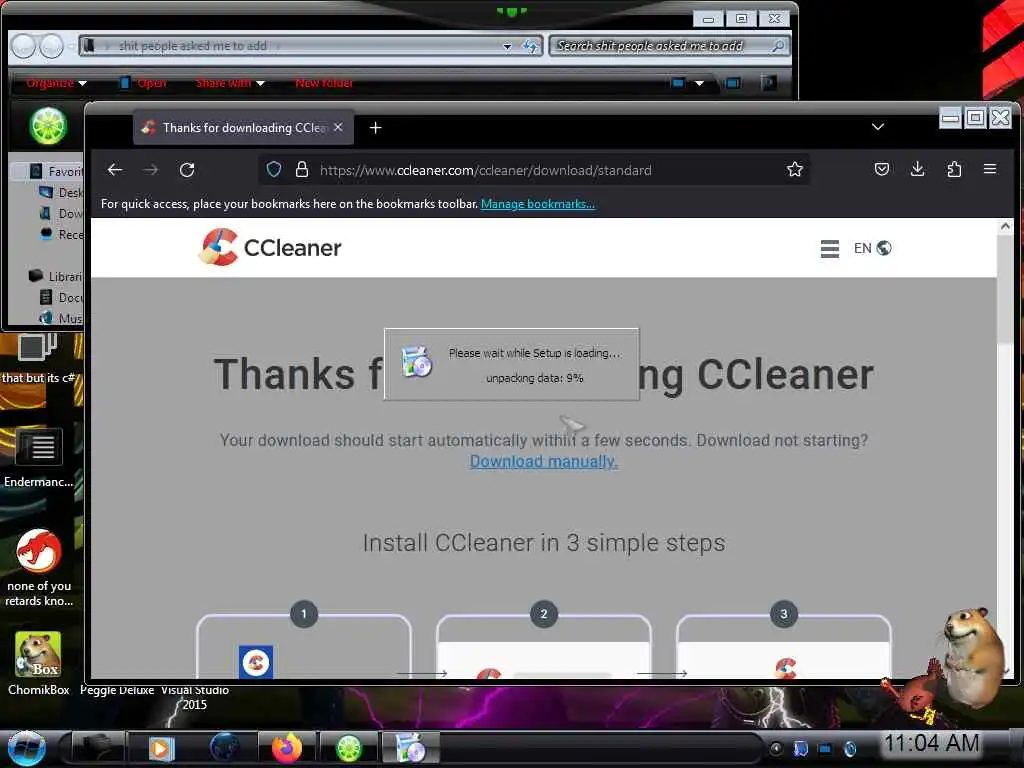Select the Thanks for downloading CCleaner tab
The width and height of the screenshot is (1024, 768).
244,127
